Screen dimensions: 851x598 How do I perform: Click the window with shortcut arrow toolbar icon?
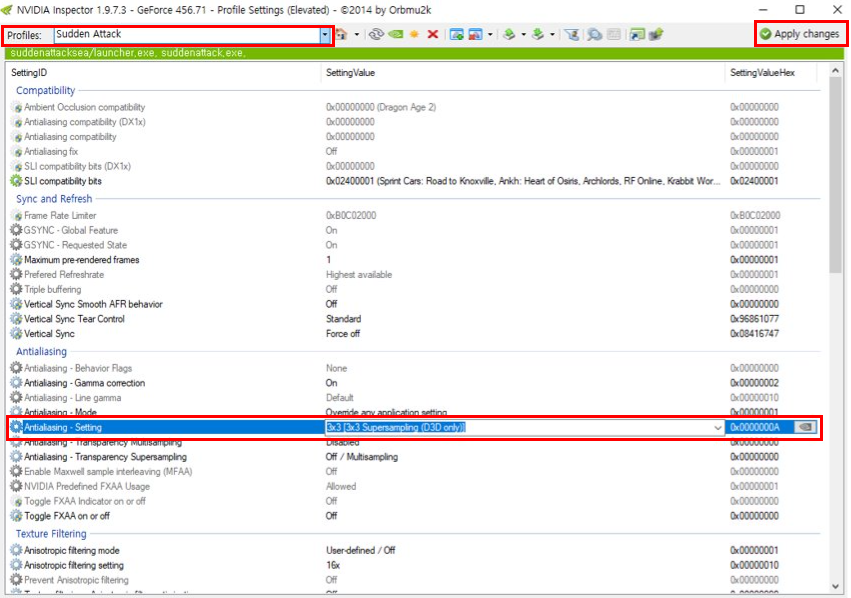click(x=637, y=34)
